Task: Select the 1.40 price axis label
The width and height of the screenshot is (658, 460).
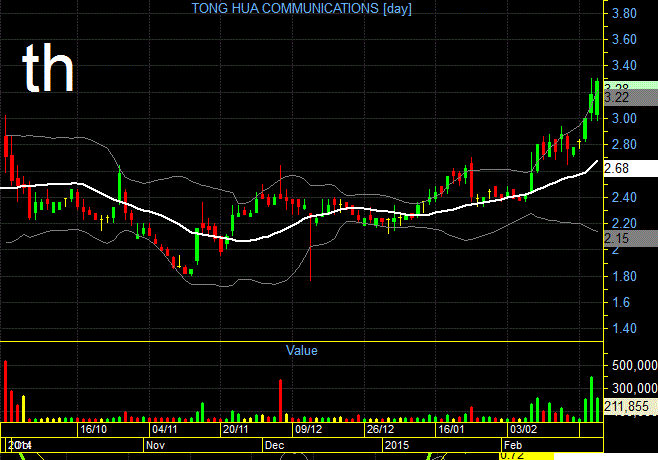Action: tap(624, 328)
